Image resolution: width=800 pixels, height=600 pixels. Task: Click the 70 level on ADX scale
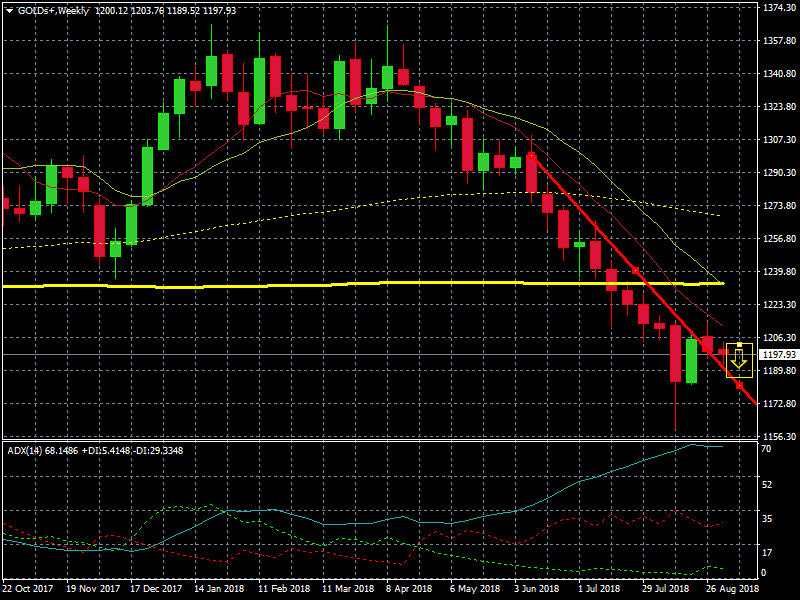765,451
